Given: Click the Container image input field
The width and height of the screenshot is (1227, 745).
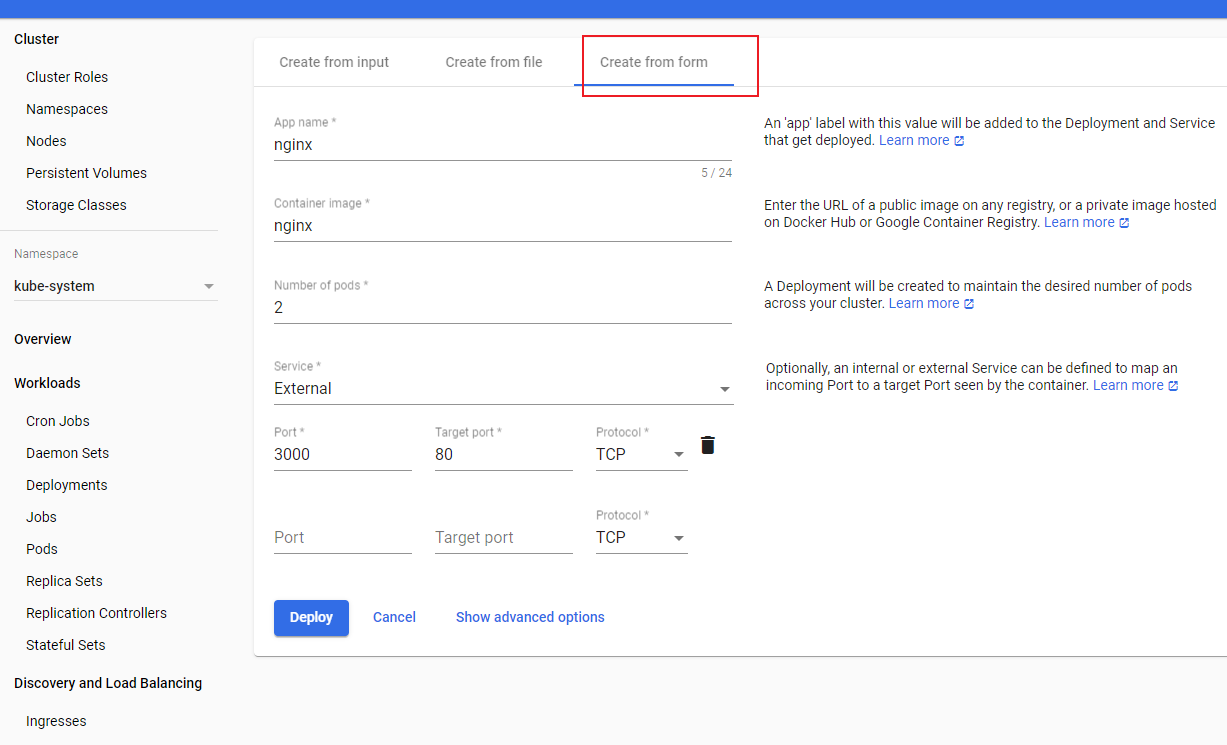Looking at the screenshot, I should pos(502,226).
